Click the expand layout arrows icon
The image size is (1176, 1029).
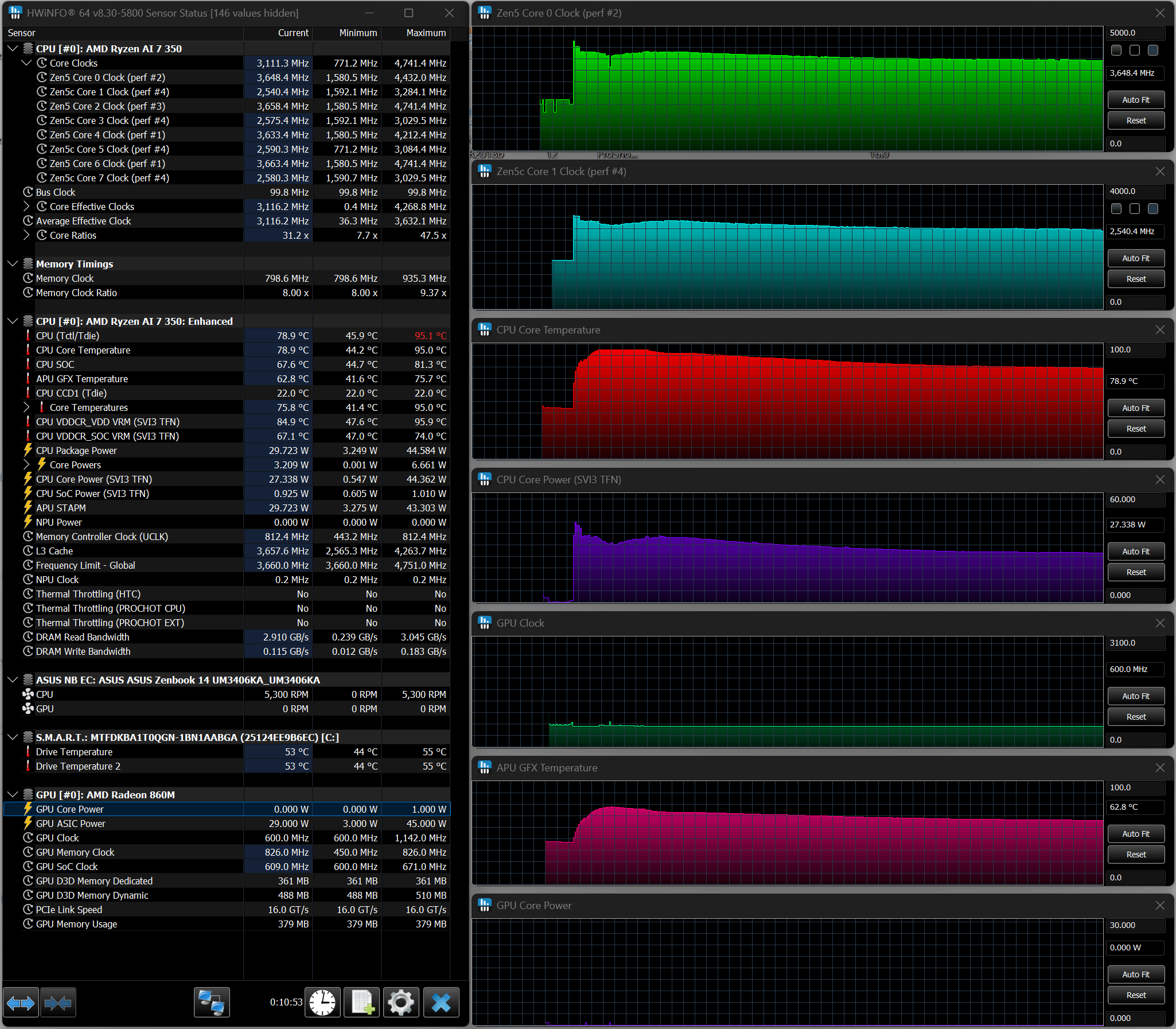click(x=21, y=1003)
